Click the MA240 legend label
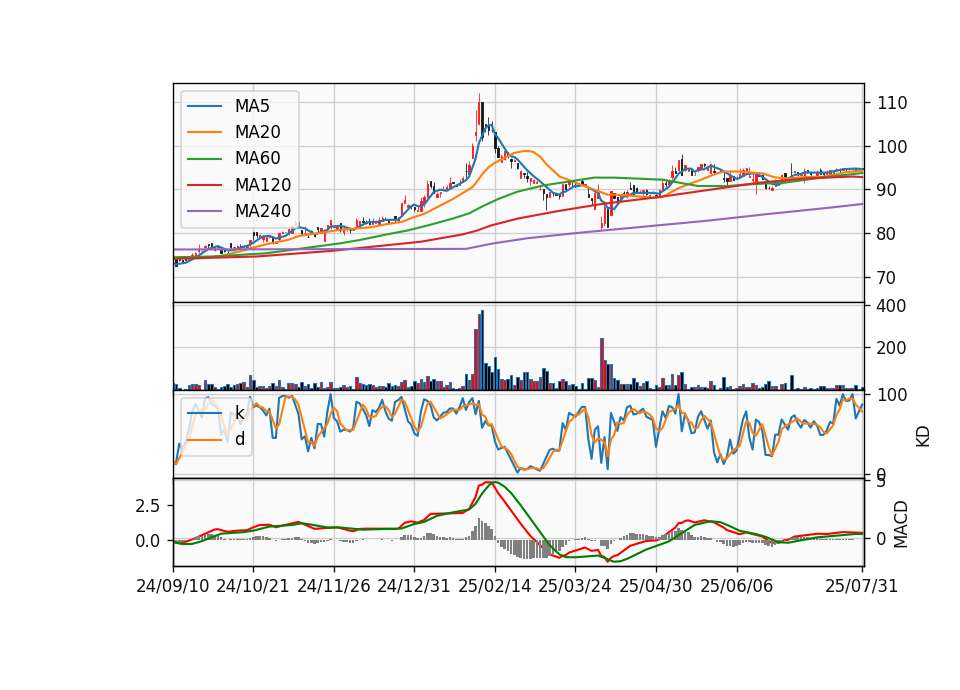The image size is (960, 690). pyautogui.click(x=263, y=211)
